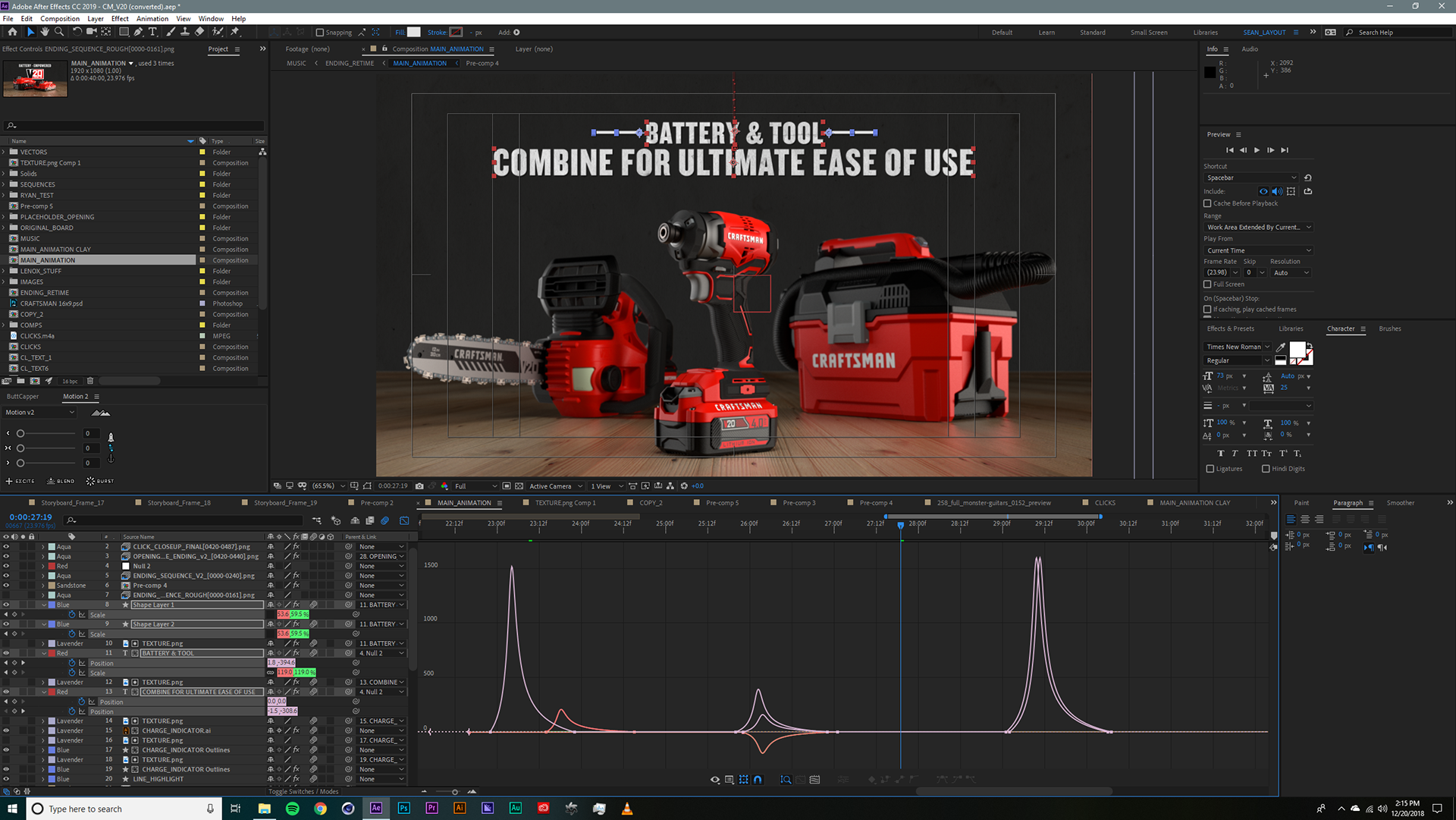Select the Horizontal Type tool
Screen dimensions: 1456x820
(152, 32)
